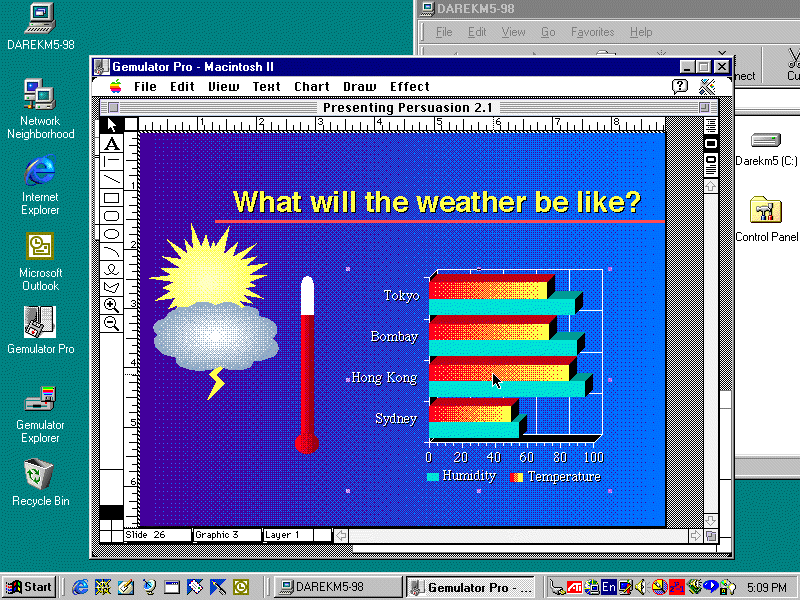Click the Sydney chart label
Screen dimensions: 800x600
pyautogui.click(x=396, y=418)
